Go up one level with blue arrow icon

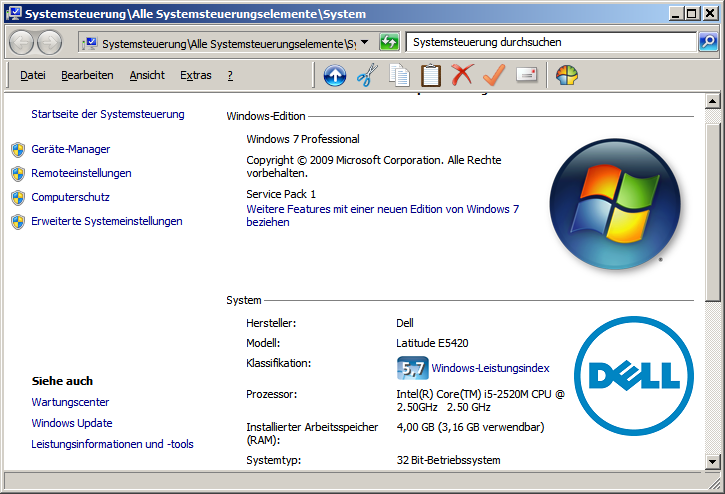[335, 75]
